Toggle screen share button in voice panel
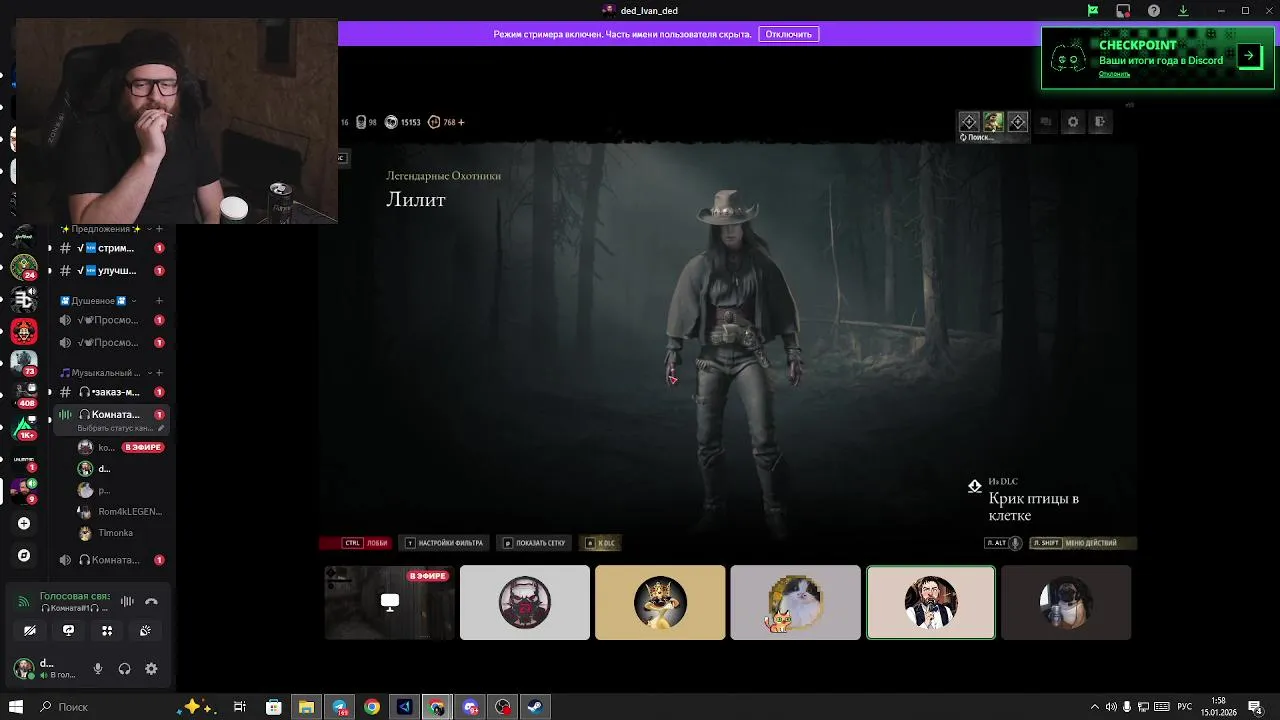Viewport: 1280px width, 720px height. coord(68,630)
